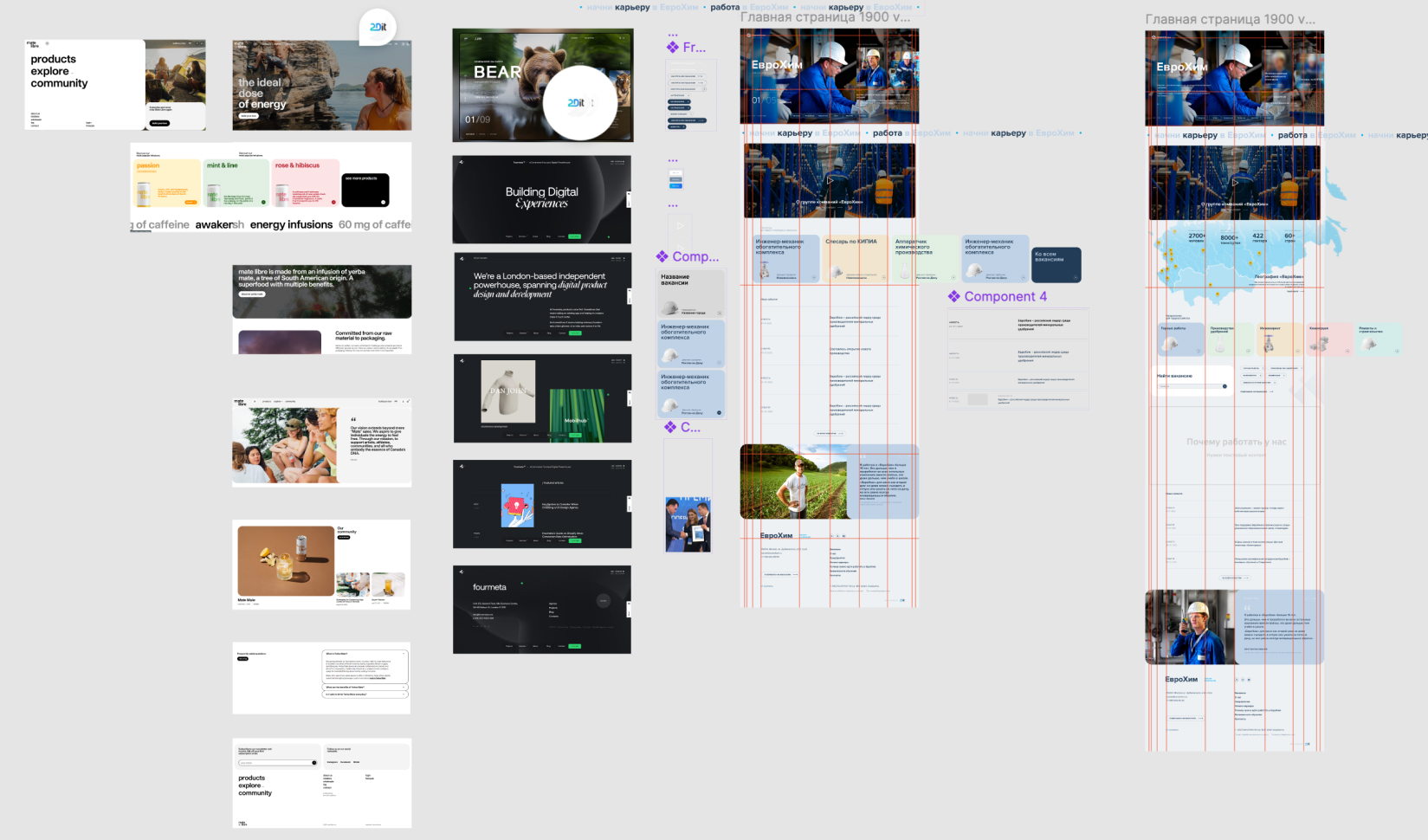Image resolution: width=1428 pixels, height=840 pixels.
Task: Select the blue illustration card in the dark frame
Action: point(517,506)
